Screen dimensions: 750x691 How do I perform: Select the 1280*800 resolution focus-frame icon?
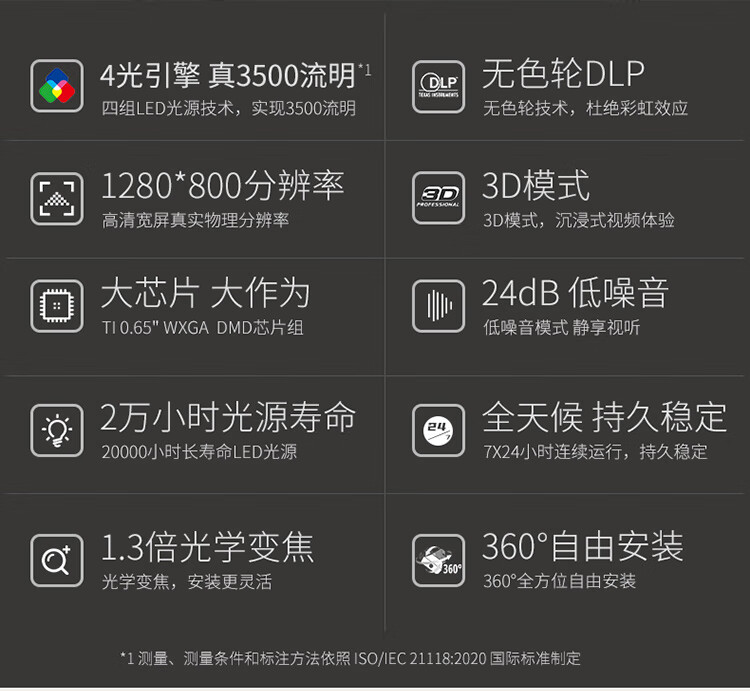(x=57, y=198)
